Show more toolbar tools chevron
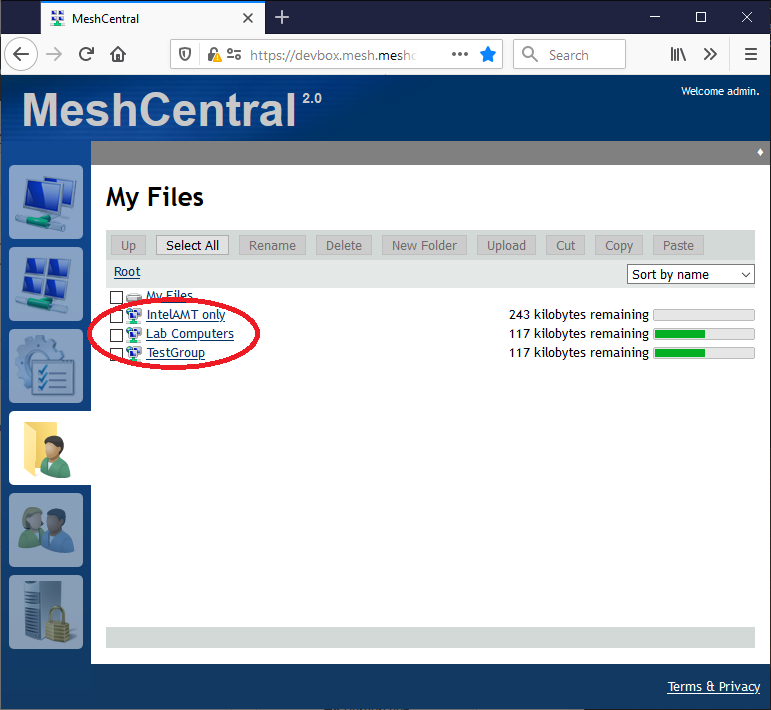The width and height of the screenshot is (771, 710). pos(710,54)
